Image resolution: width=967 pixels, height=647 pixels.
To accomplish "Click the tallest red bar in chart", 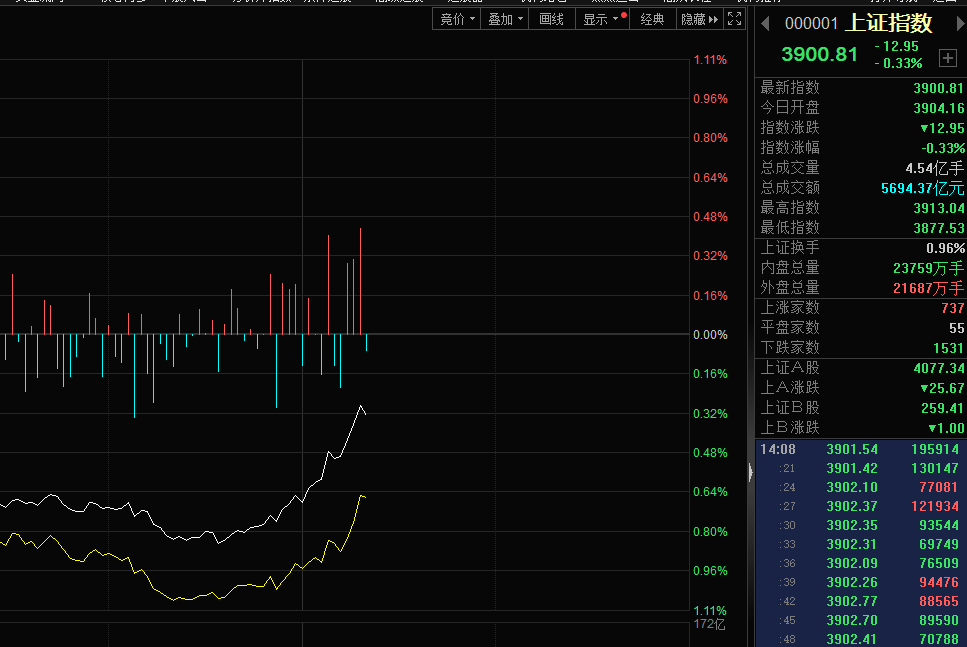I will (x=360, y=280).
